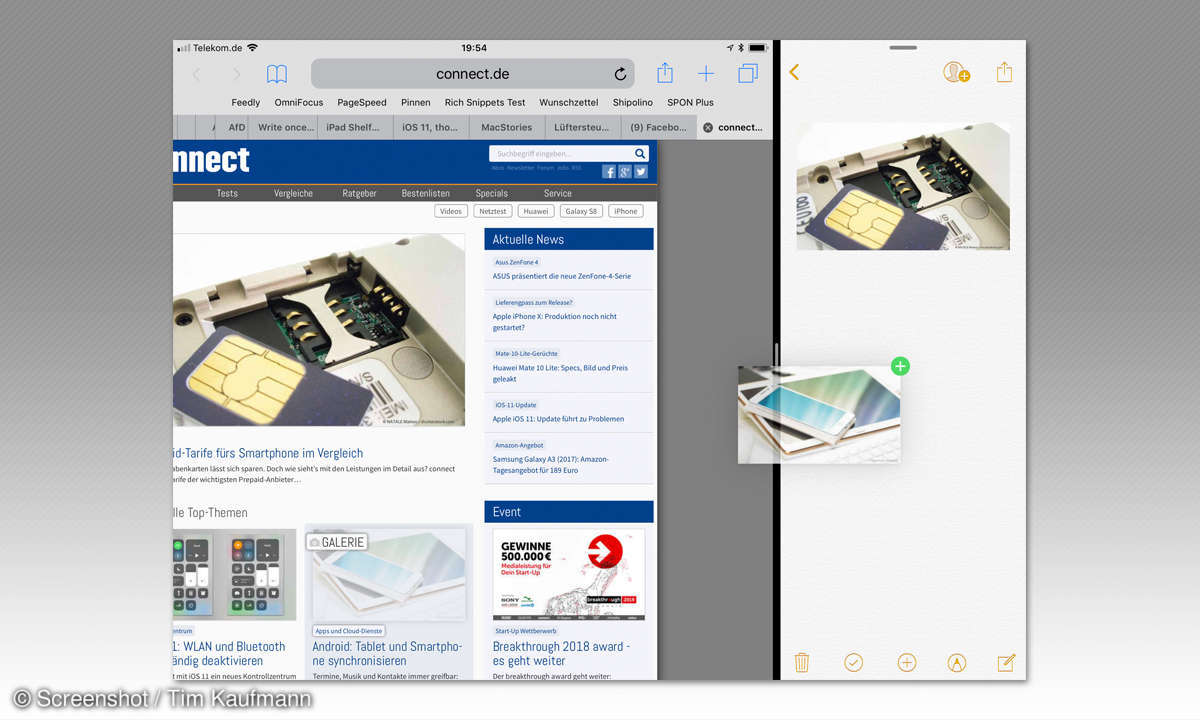
Task: Switch to the MacStories tab
Action: (x=506, y=127)
